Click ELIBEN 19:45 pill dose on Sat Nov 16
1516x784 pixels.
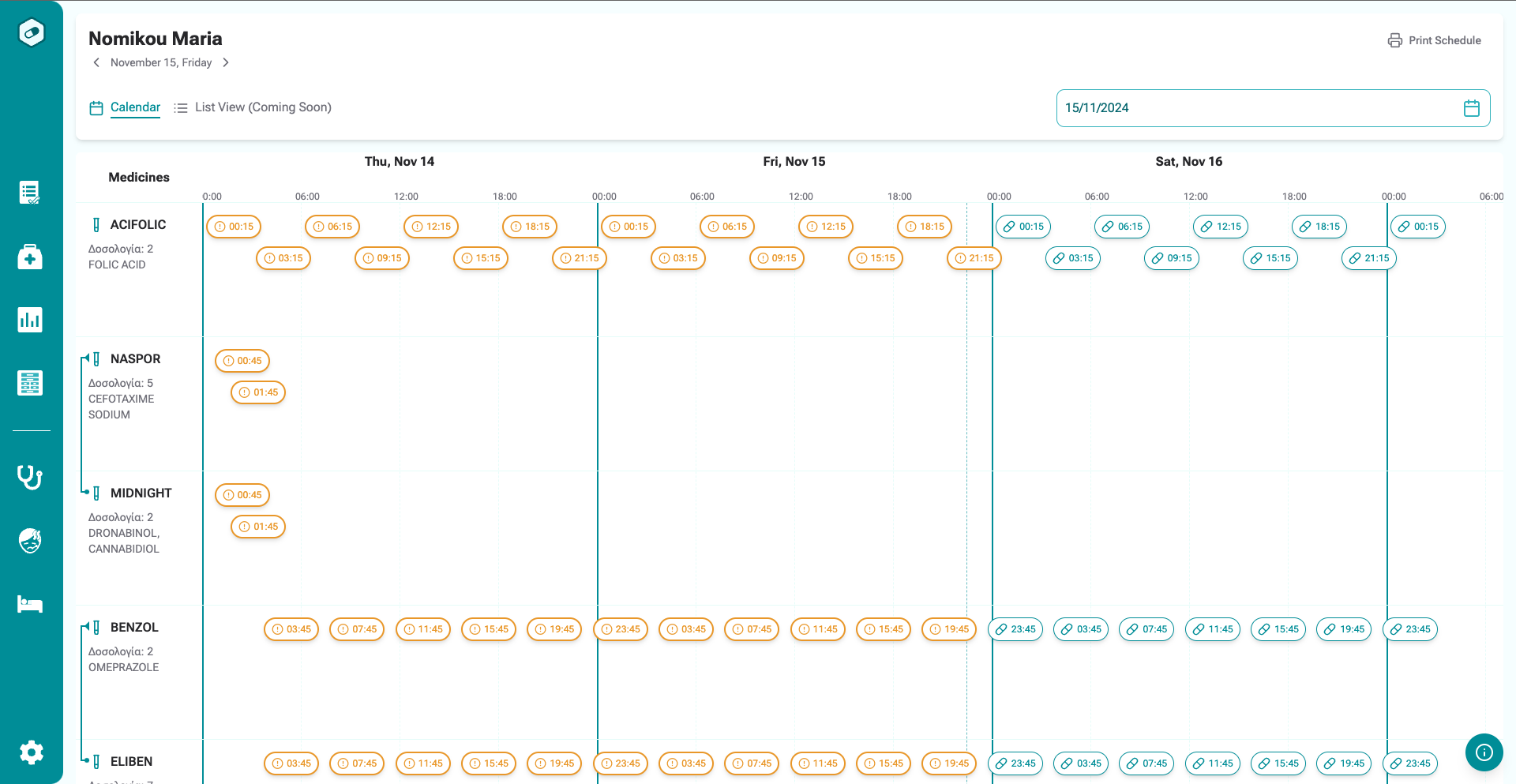[x=1344, y=763]
